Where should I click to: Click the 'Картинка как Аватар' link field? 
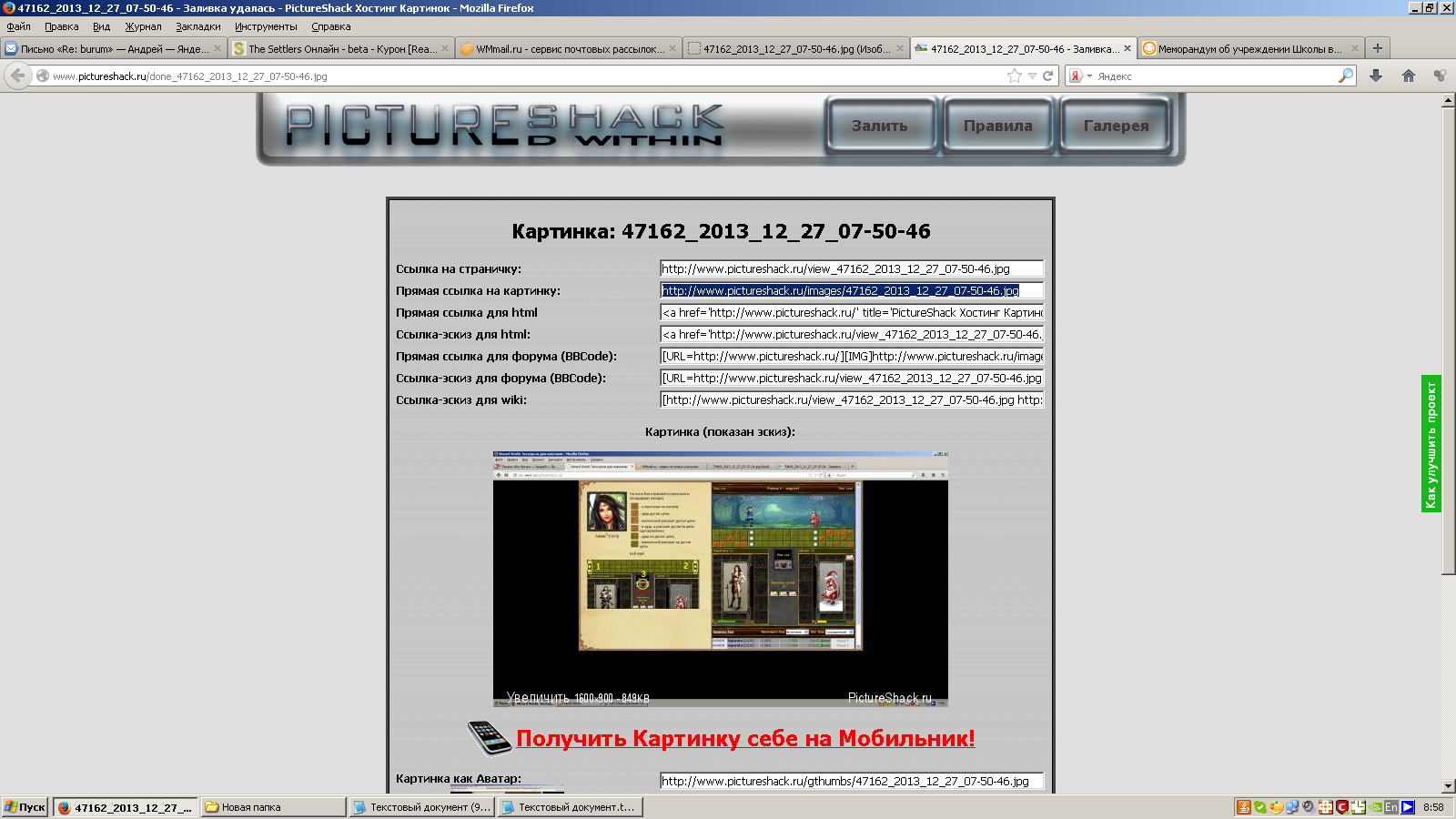pyautogui.click(x=852, y=781)
